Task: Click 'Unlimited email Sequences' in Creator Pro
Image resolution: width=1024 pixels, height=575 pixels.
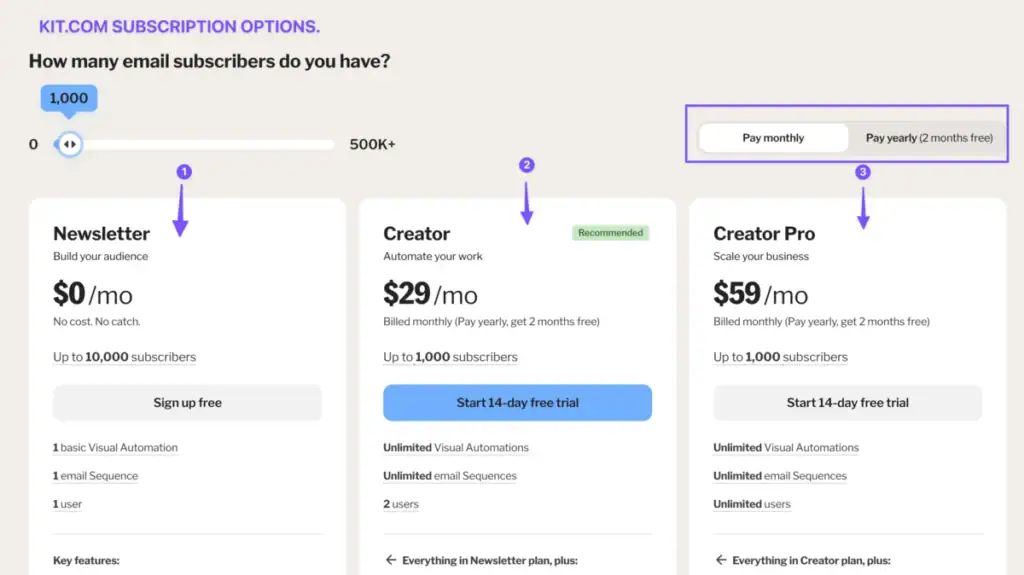Action: point(780,476)
